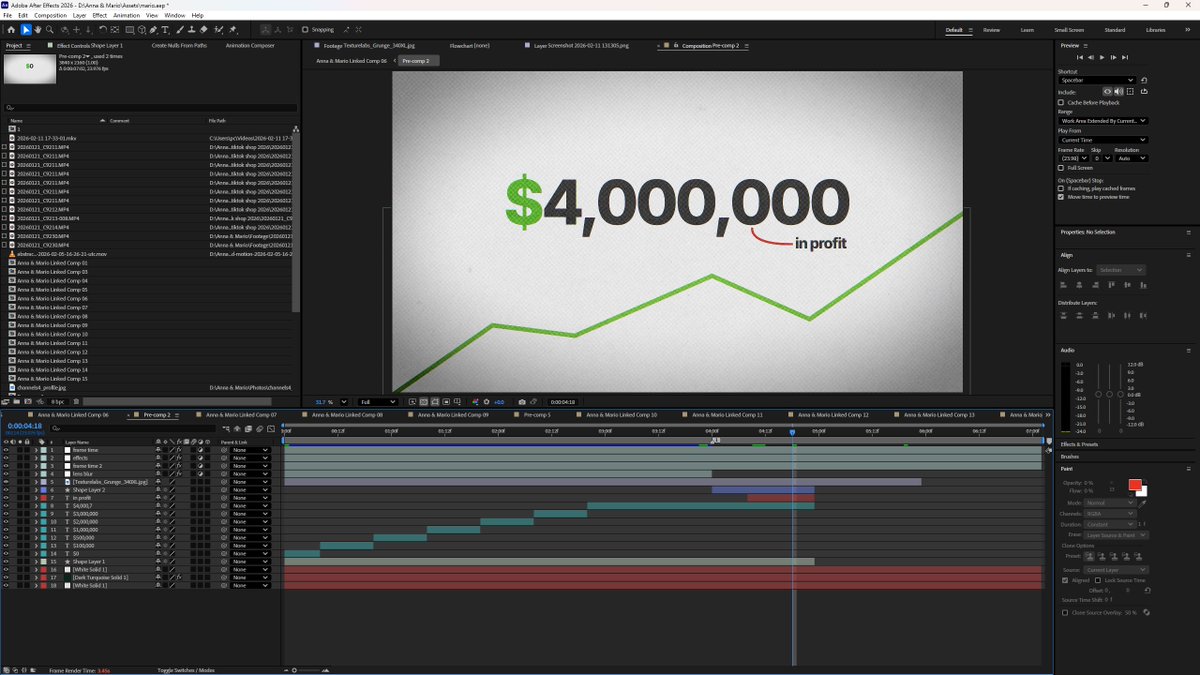Hide the 'in profit' layer visibility eye
The image size is (1200, 675).
click(x=6, y=497)
